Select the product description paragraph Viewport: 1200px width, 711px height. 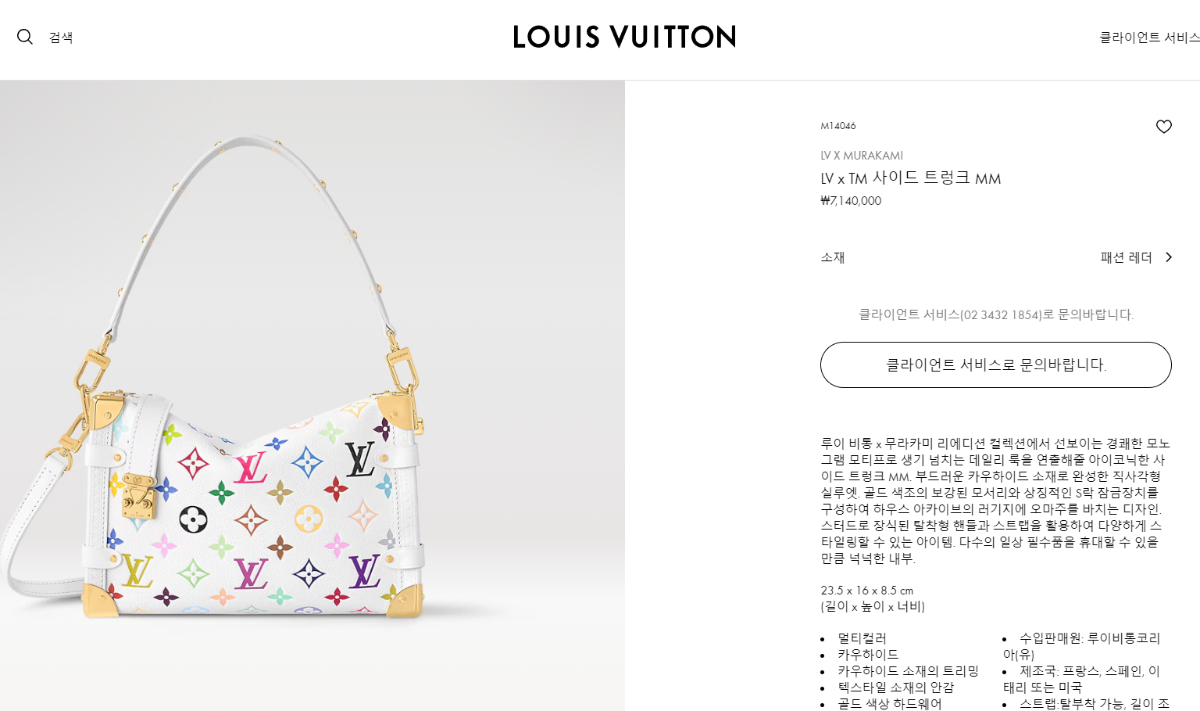click(x=995, y=501)
